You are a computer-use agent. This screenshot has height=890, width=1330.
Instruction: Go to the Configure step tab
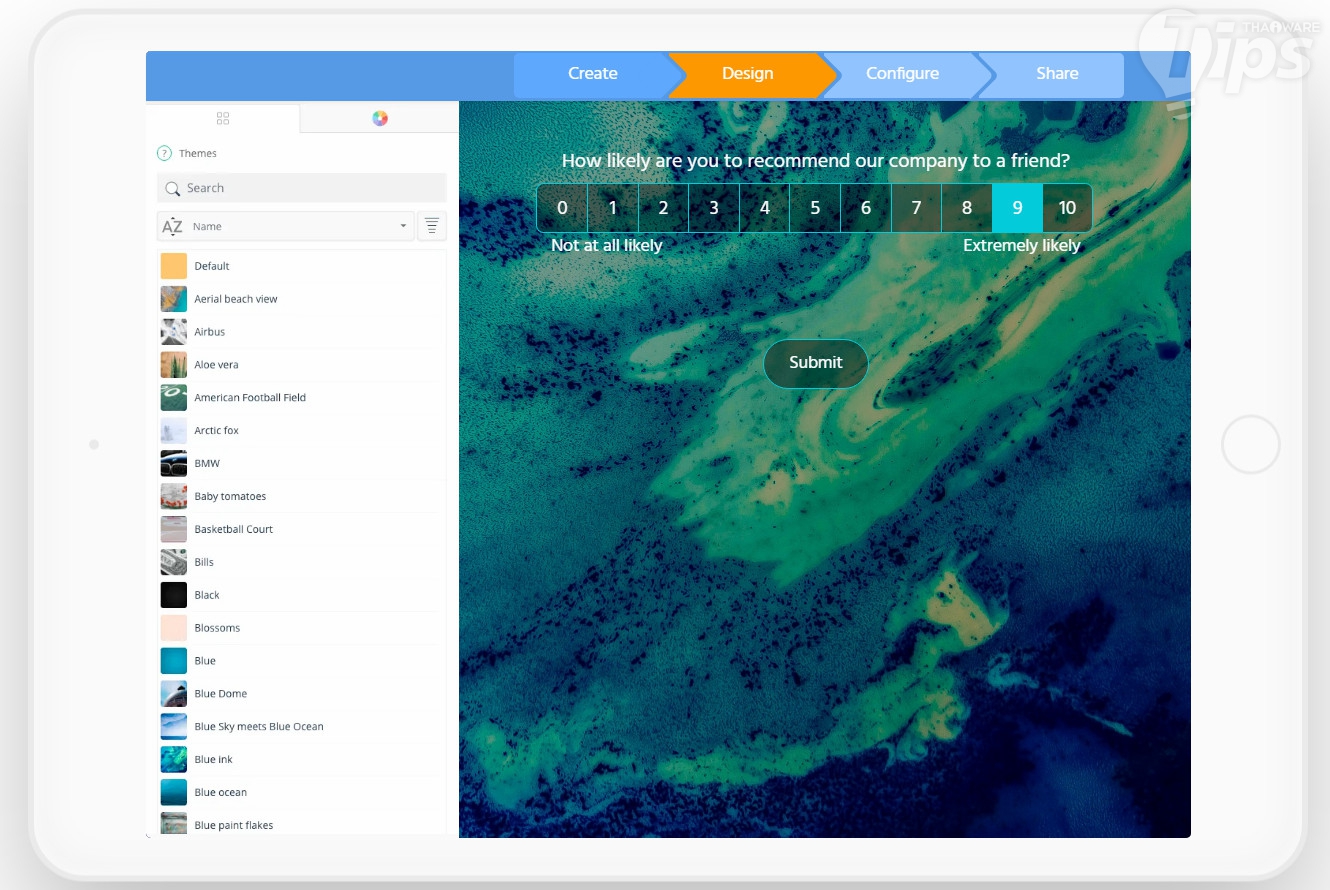click(x=902, y=74)
